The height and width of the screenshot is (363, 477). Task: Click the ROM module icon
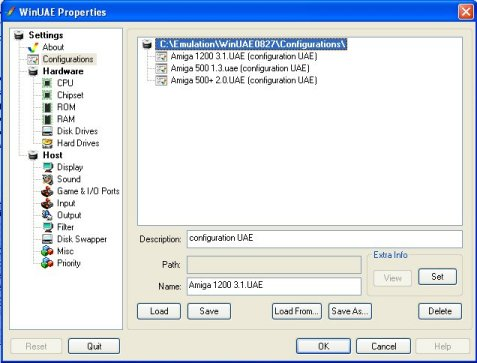point(47,107)
